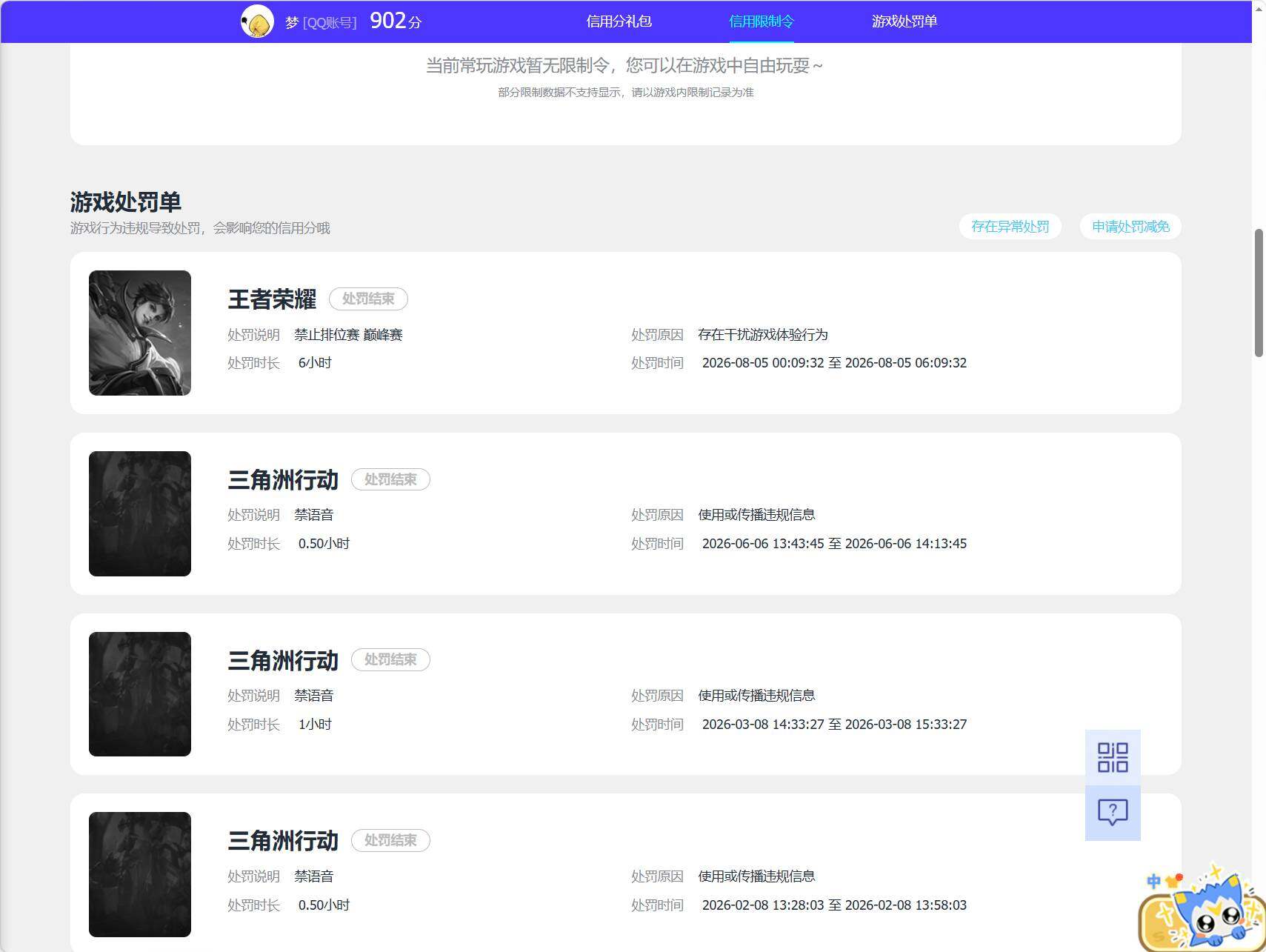This screenshot has height=952, width=1266.
Task: Open the QR code floating icon
Action: tap(1113, 757)
